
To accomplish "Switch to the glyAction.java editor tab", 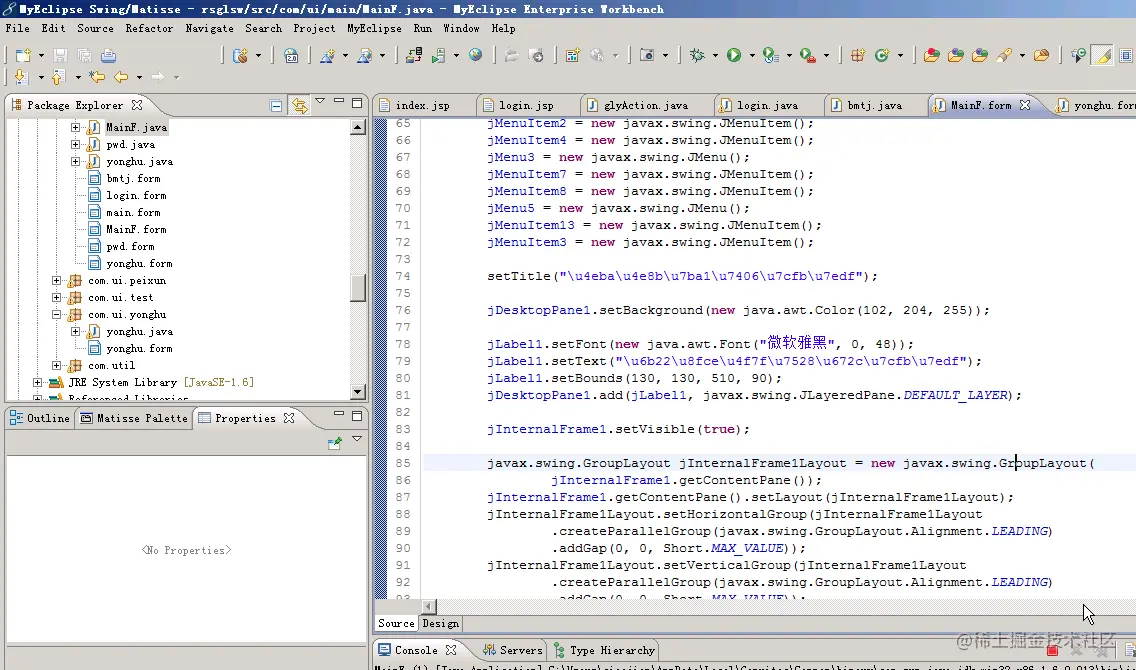I will 645,105.
